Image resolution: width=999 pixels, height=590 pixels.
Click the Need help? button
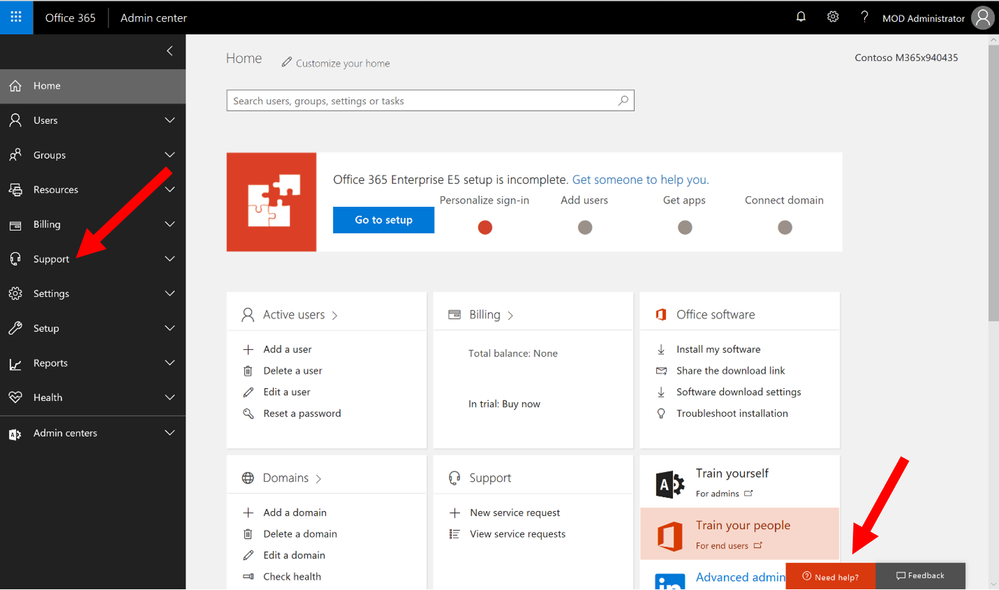[831, 576]
